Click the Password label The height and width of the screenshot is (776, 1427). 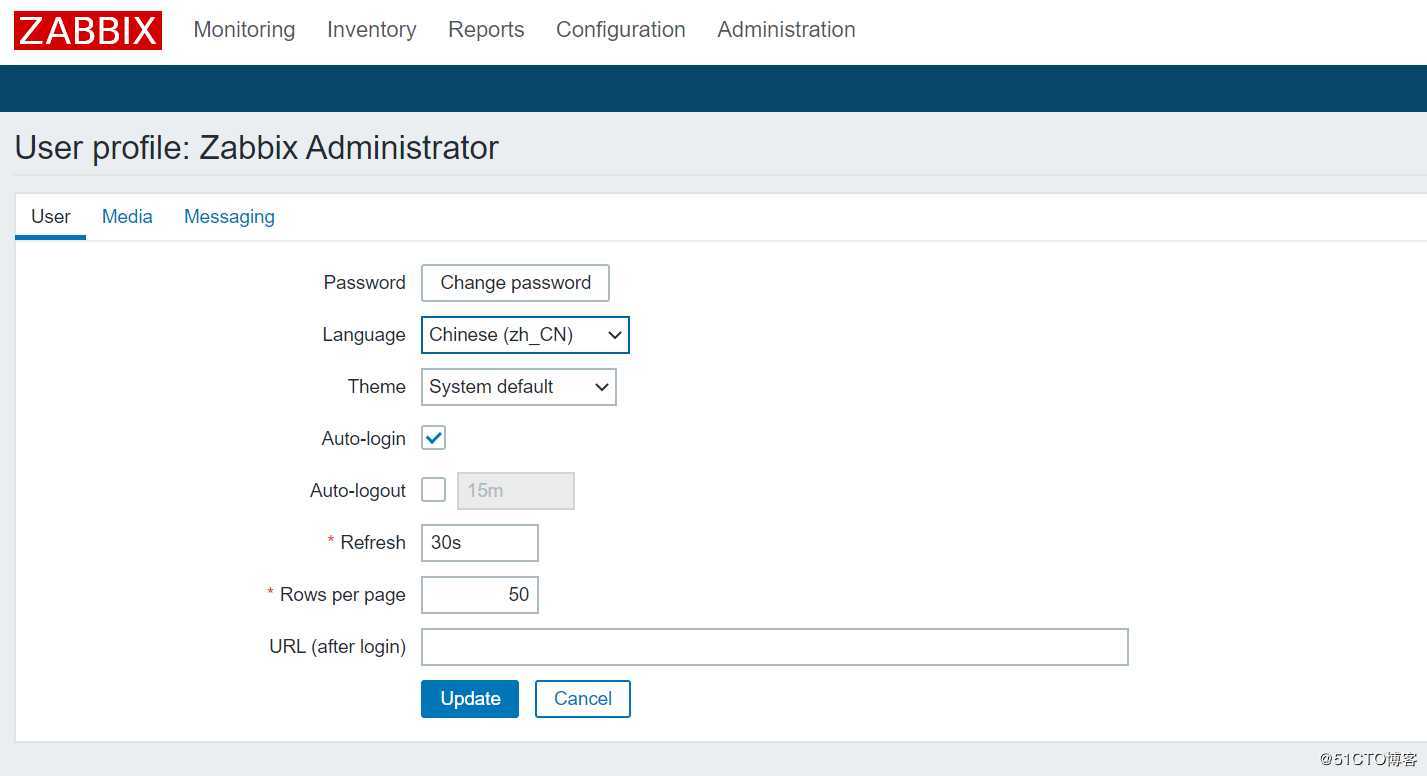[x=365, y=283]
